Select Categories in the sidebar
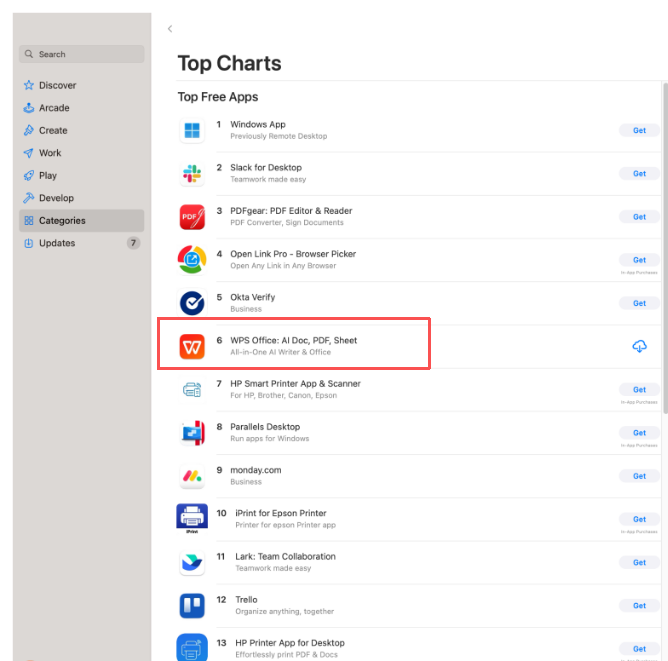 [x=62, y=221]
